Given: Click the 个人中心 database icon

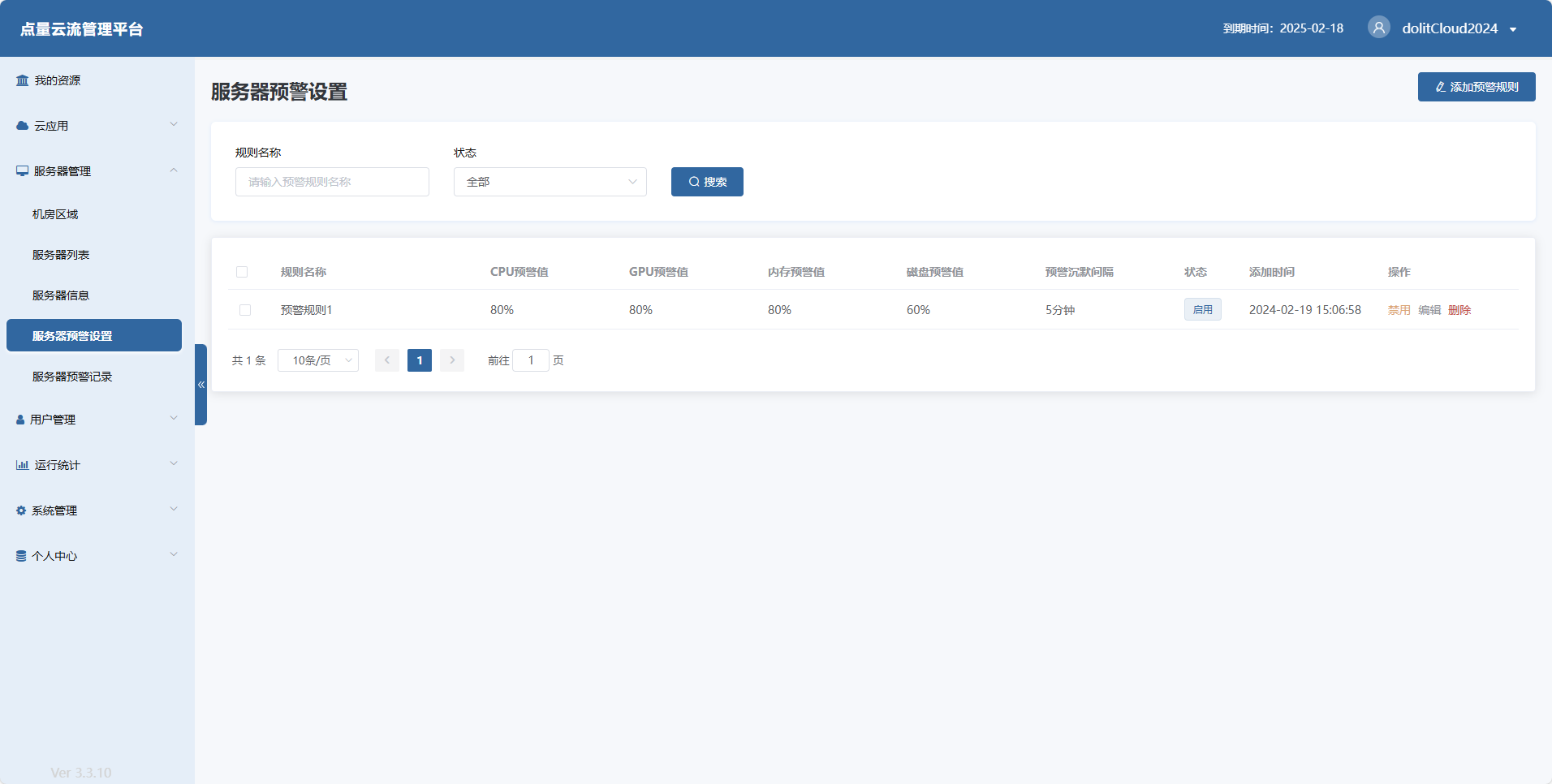Looking at the screenshot, I should [x=21, y=556].
